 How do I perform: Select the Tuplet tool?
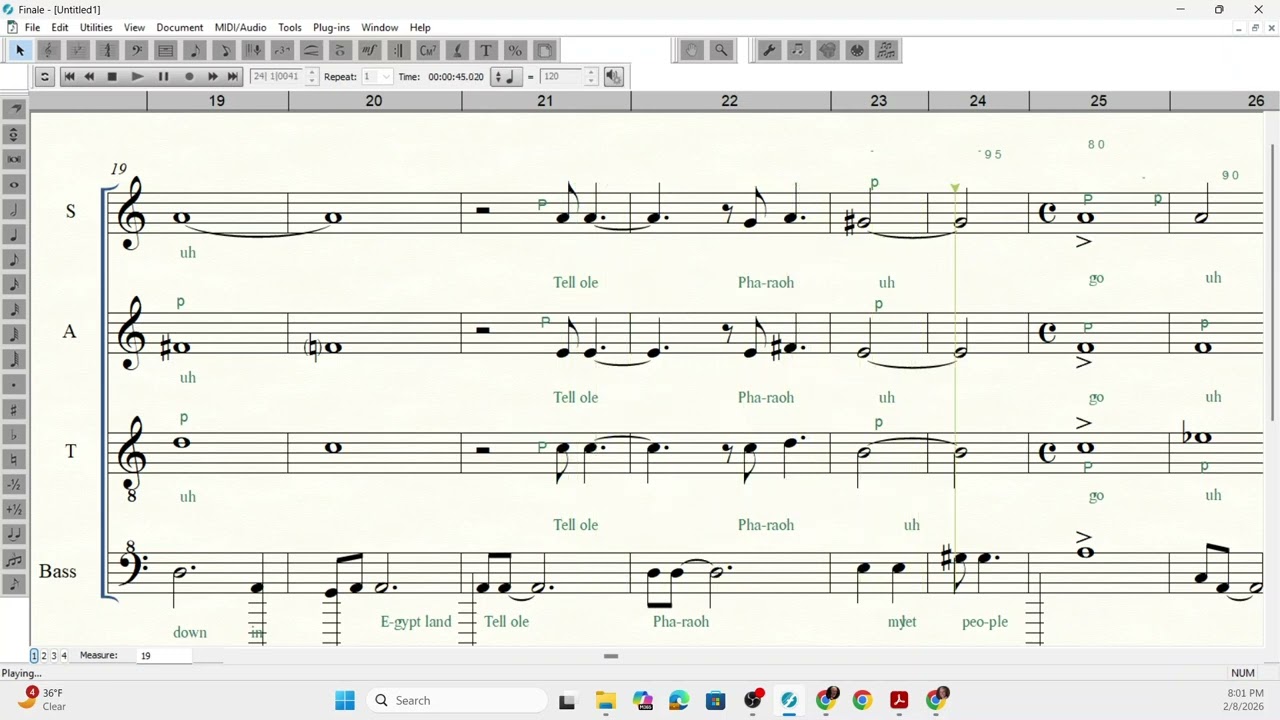pos(282,50)
